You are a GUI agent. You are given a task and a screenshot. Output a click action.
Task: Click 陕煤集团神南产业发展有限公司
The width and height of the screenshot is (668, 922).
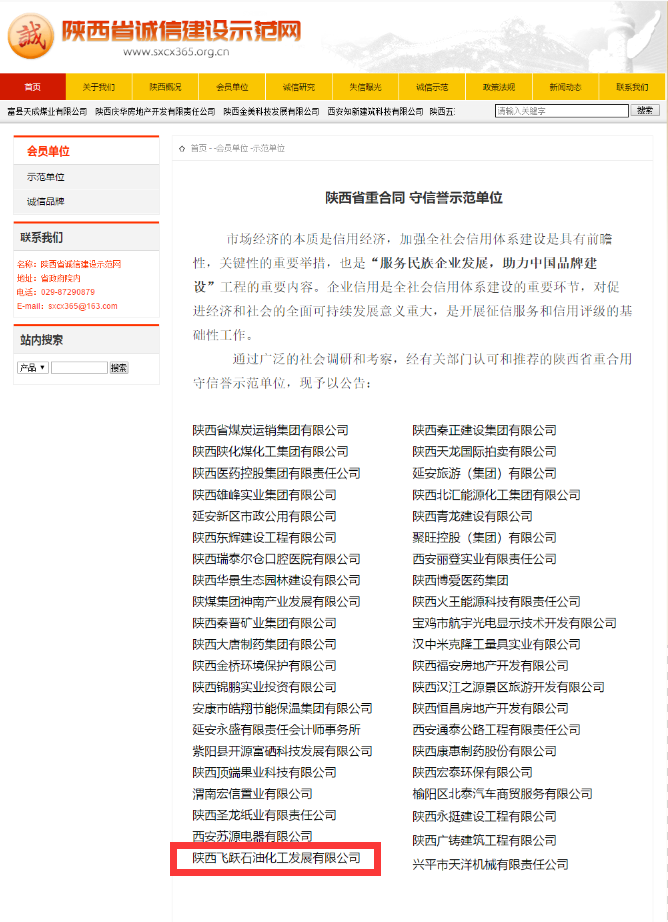point(276,602)
